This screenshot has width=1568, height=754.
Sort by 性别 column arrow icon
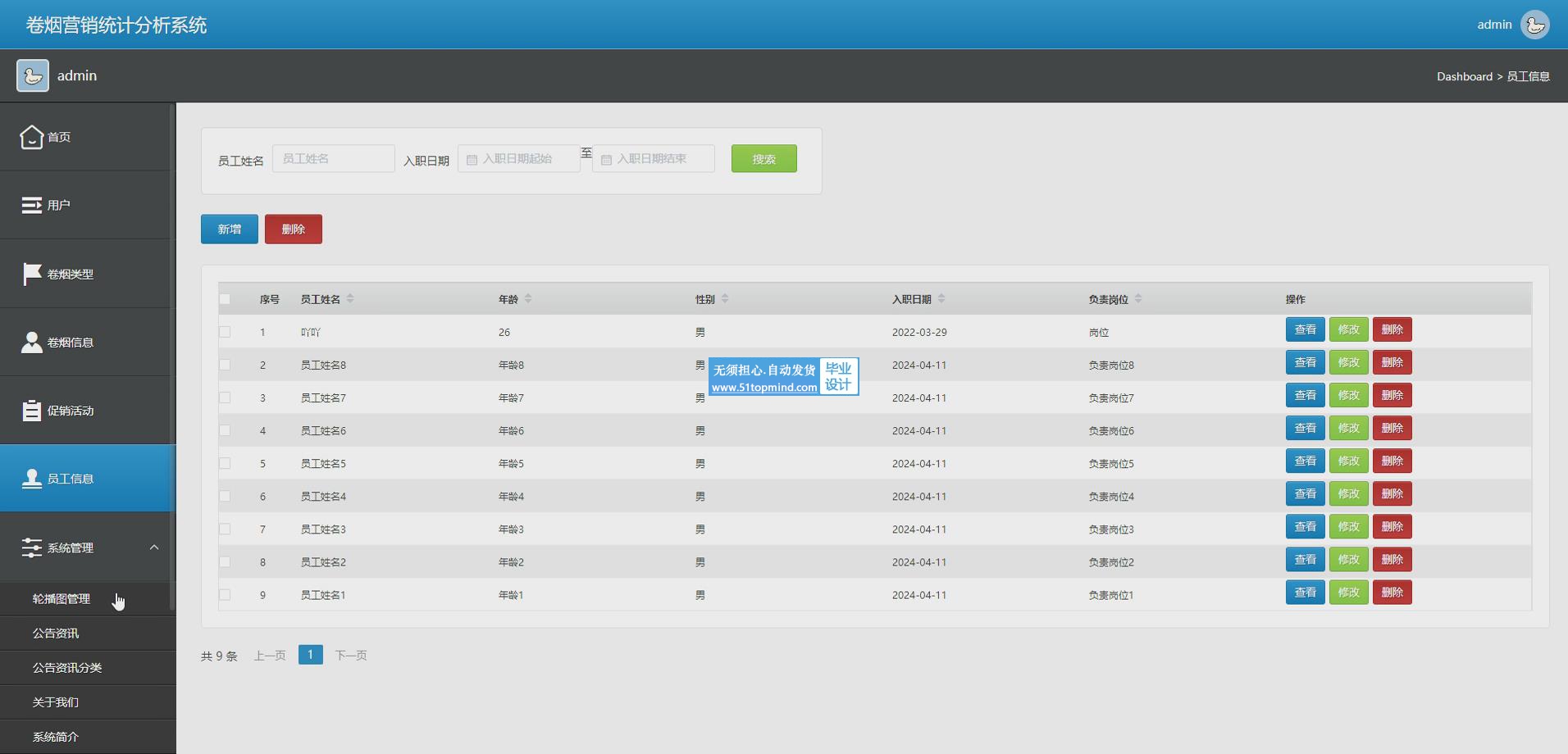725,298
